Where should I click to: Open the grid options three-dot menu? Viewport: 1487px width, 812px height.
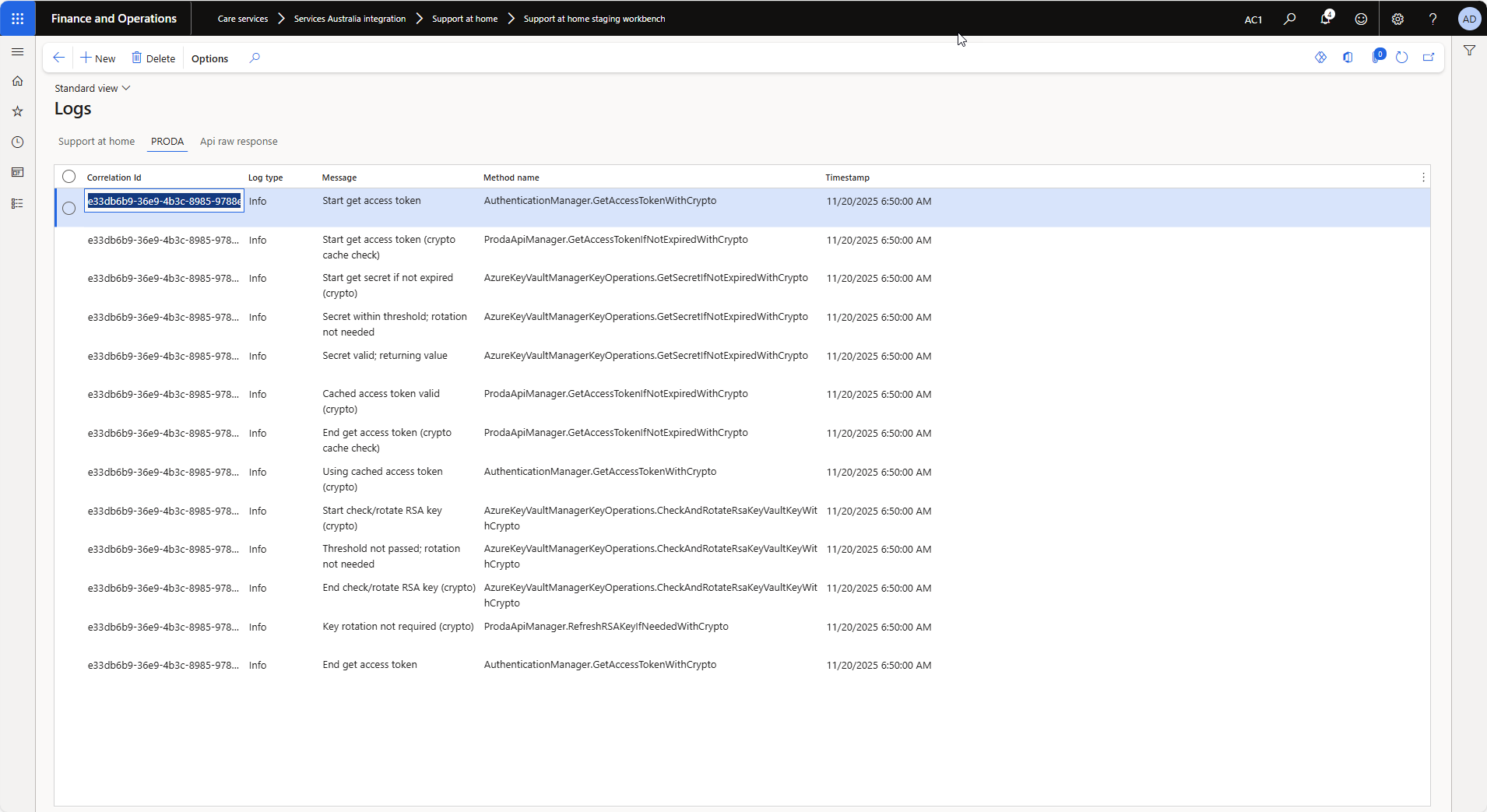pos(1423,178)
